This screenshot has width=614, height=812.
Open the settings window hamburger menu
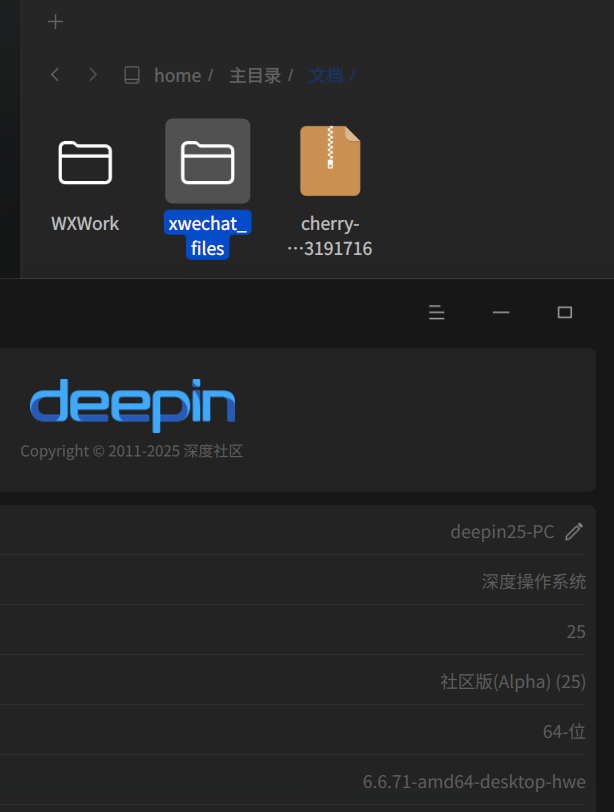[436, 312]
